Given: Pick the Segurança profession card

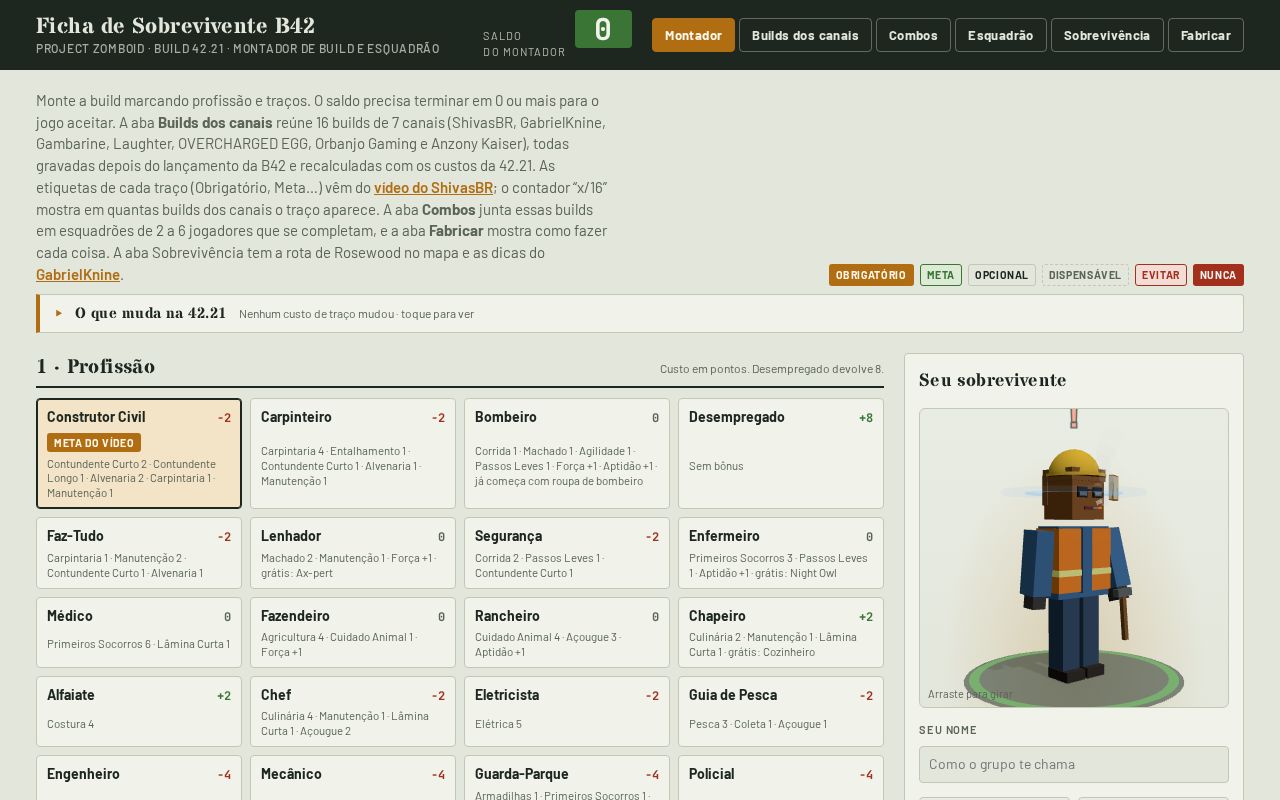Looking at the screenshot, I should pos(567,553).
